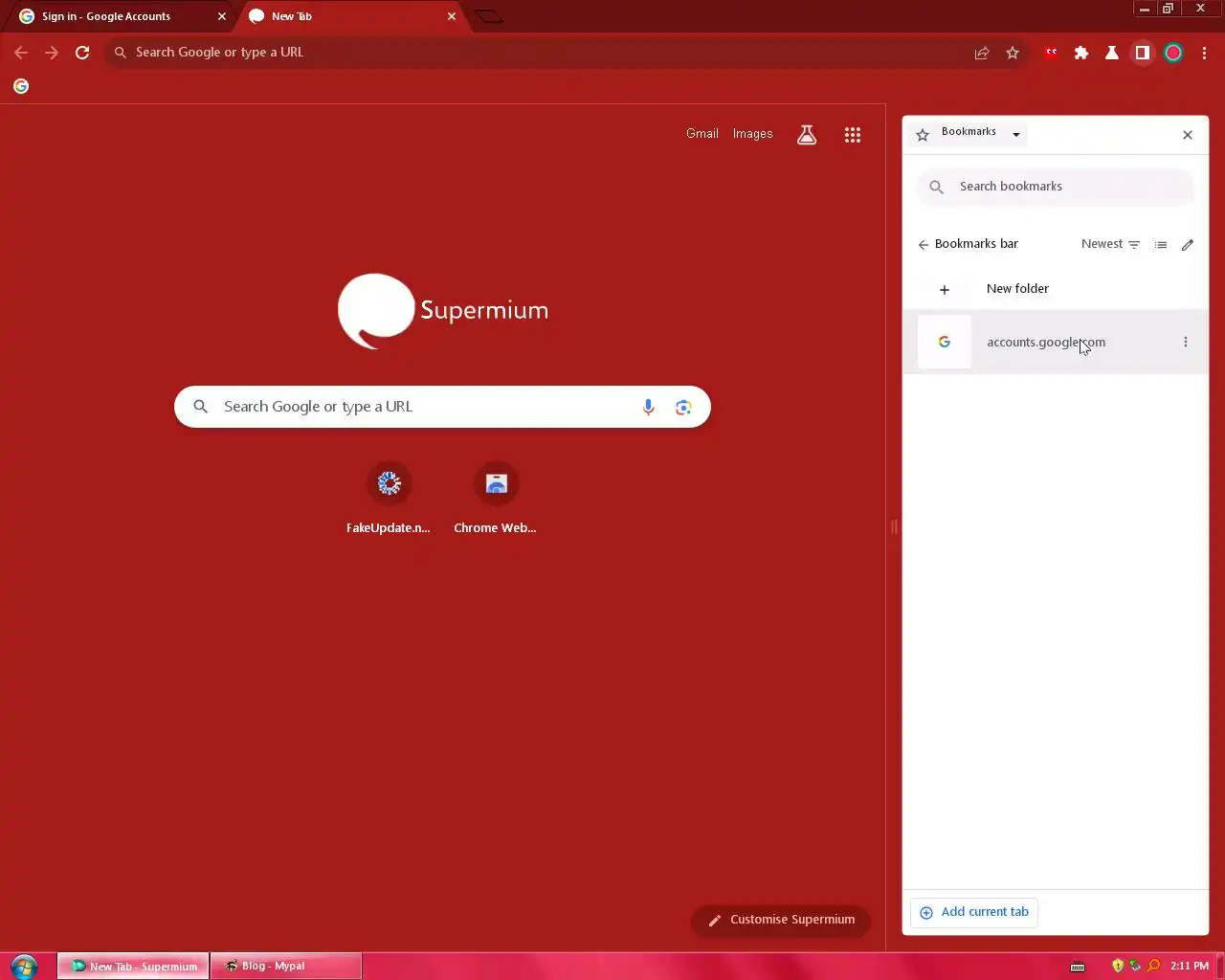The width and height of the screenshot is (1225, 980).
Task: Close the Bookmarks side panel
Action: click(x=1188, y=135)
